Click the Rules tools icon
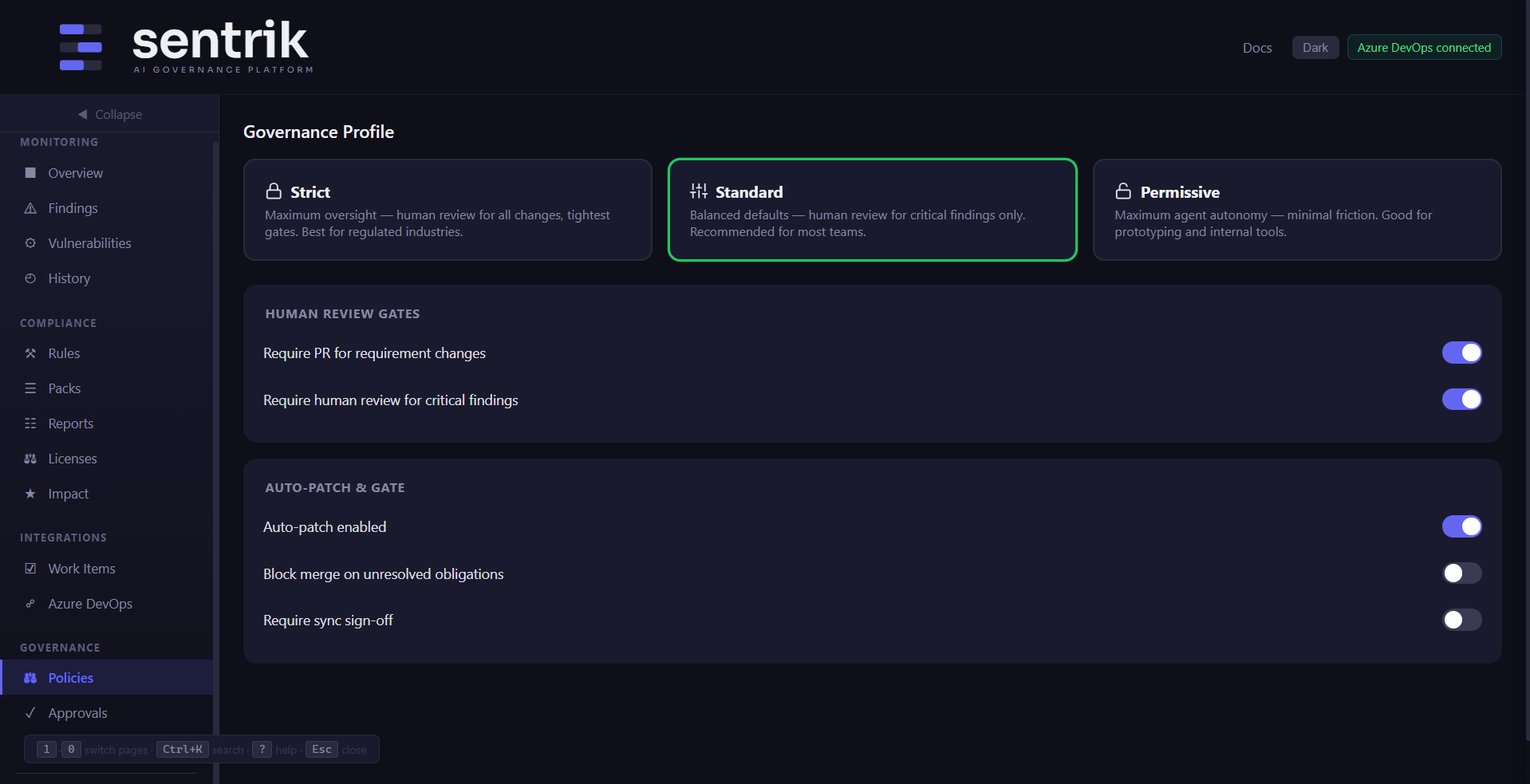The image size is (1530, 784). click(30, 353)
